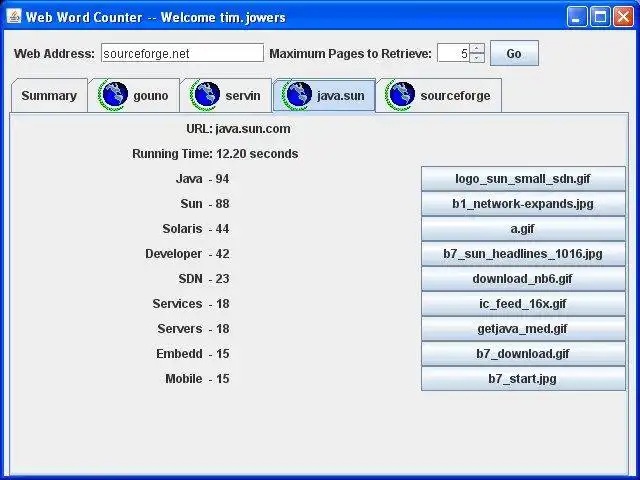Screen dimensions: 640x480
Task: Click the 'Embedd - 15' word count
Action: point(193,353)
